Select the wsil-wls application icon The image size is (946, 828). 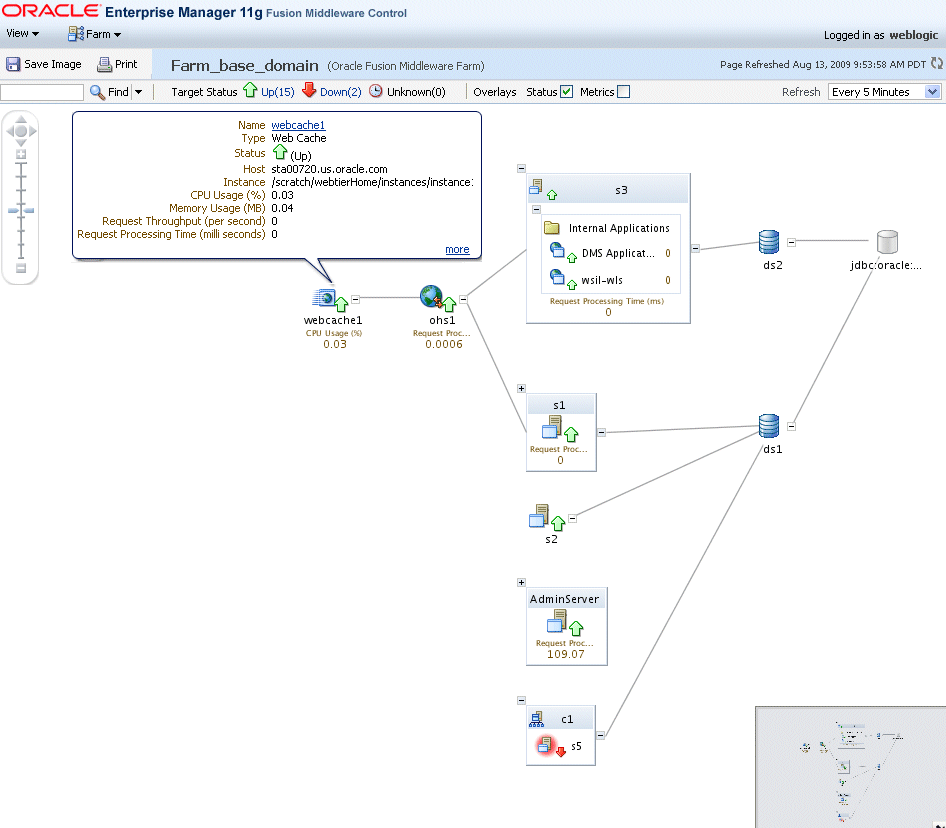557,277
